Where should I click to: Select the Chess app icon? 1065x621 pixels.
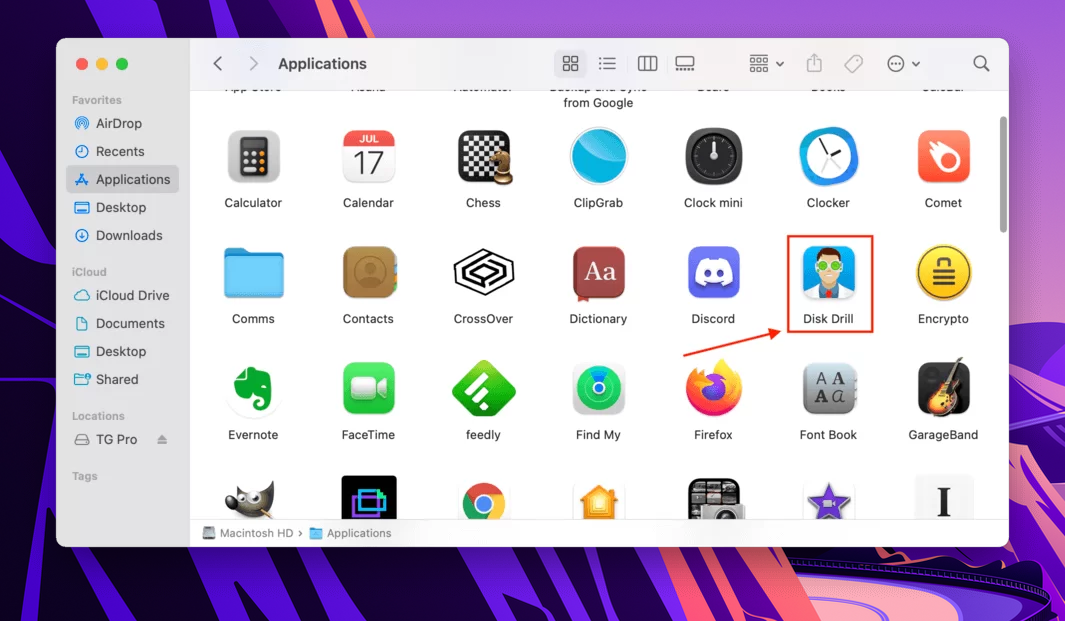click(x=484, y=157)
